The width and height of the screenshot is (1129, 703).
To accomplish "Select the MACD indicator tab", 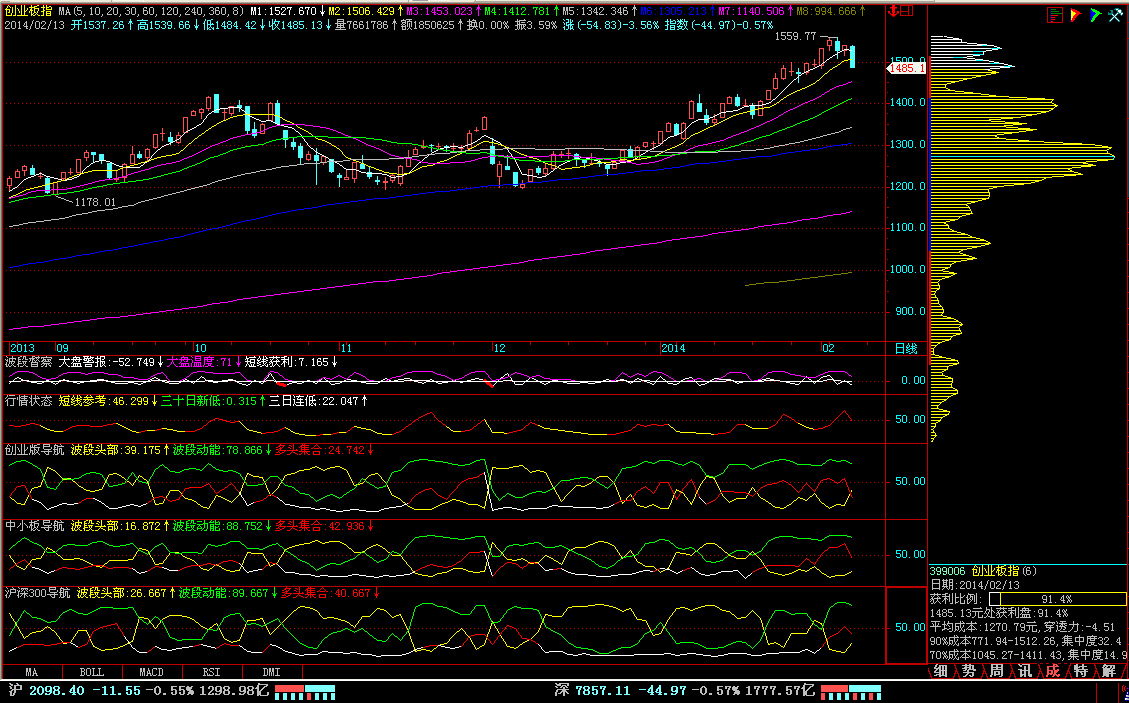I will point(151,673).
